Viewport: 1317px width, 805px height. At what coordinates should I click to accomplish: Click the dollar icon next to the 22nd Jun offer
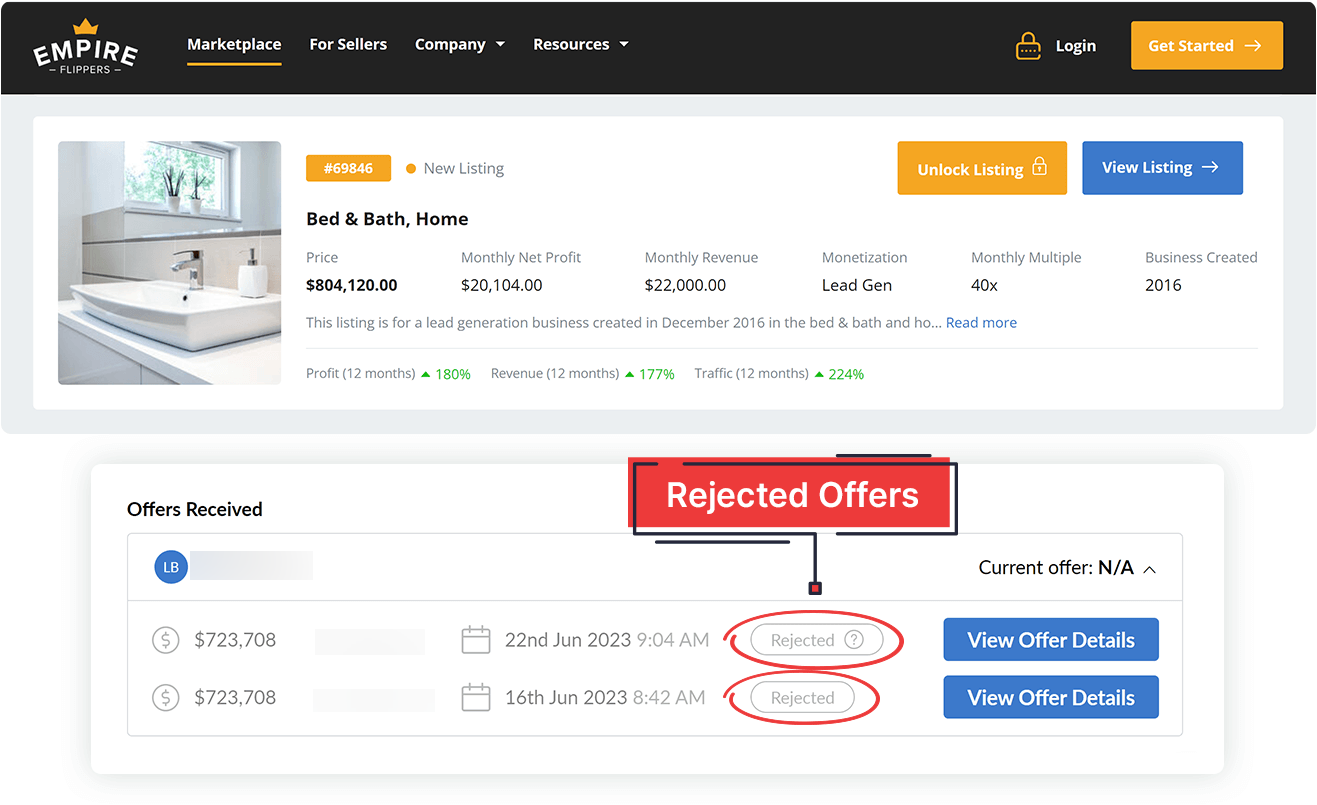pos(165,640)
